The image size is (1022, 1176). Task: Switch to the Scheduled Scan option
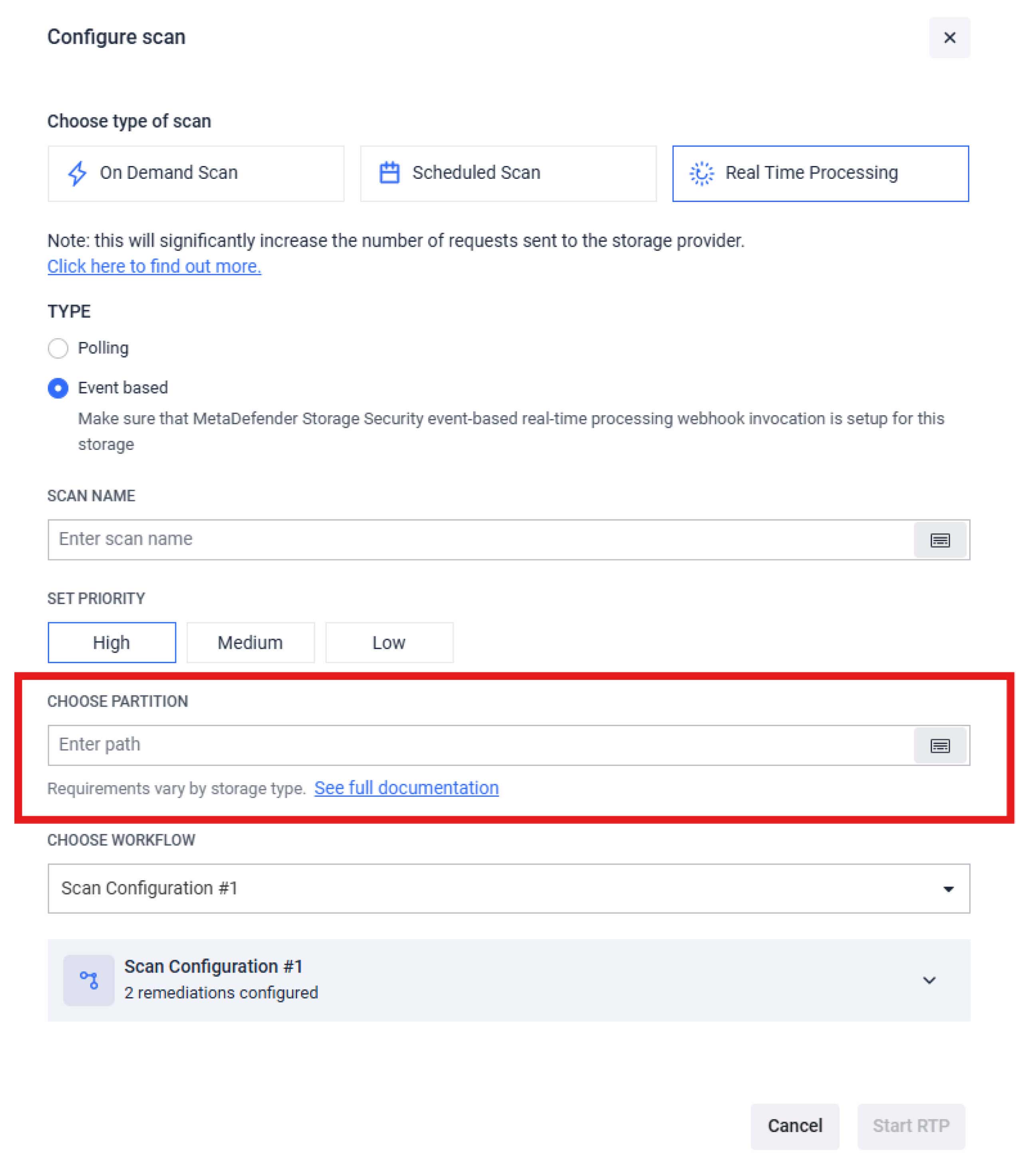(508, 173)
